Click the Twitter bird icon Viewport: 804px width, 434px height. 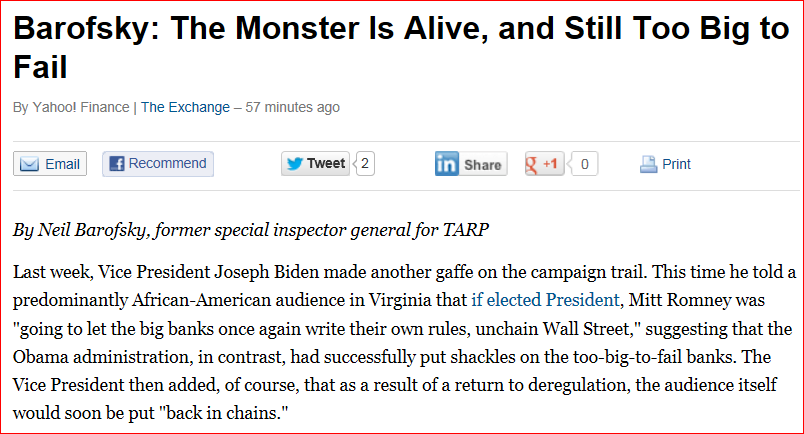[295, 164]
